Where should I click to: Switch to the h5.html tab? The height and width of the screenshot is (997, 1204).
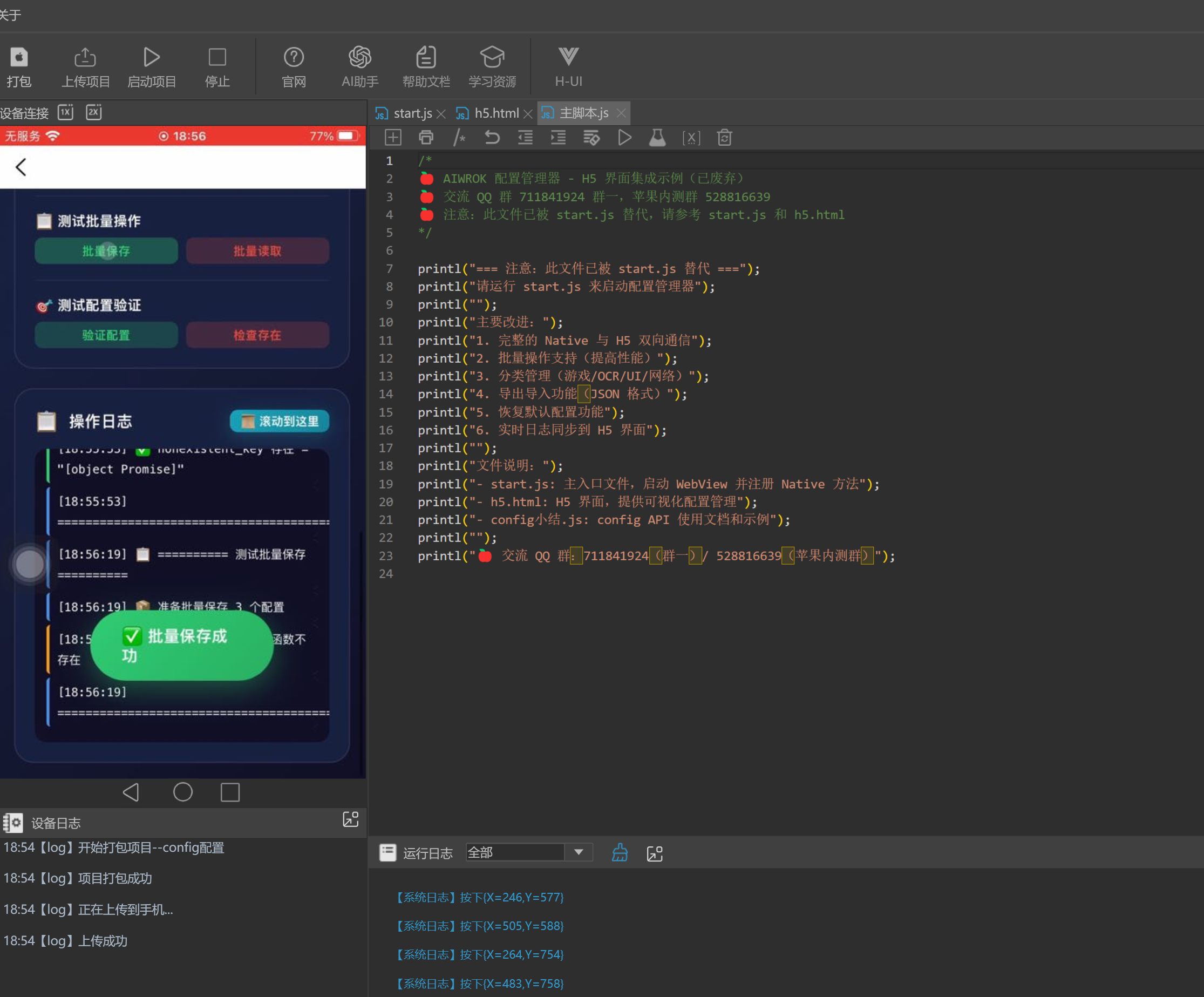(495, 113)
